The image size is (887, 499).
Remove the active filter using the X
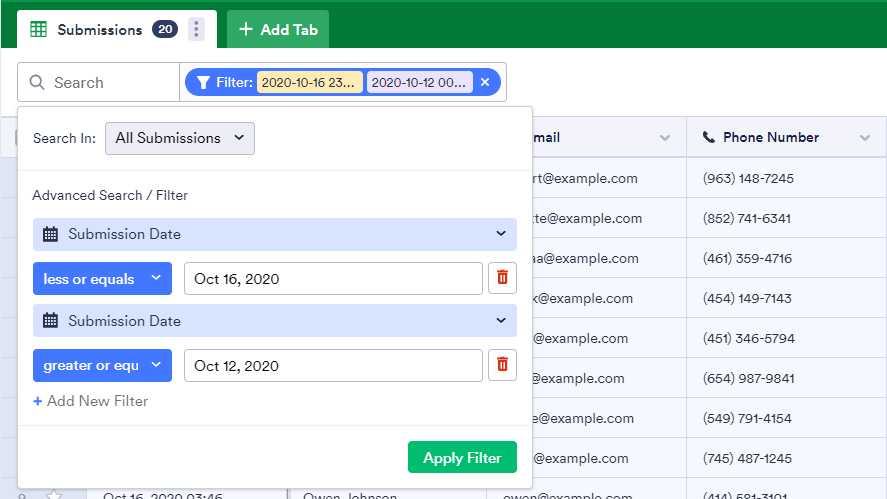[485, 83]
